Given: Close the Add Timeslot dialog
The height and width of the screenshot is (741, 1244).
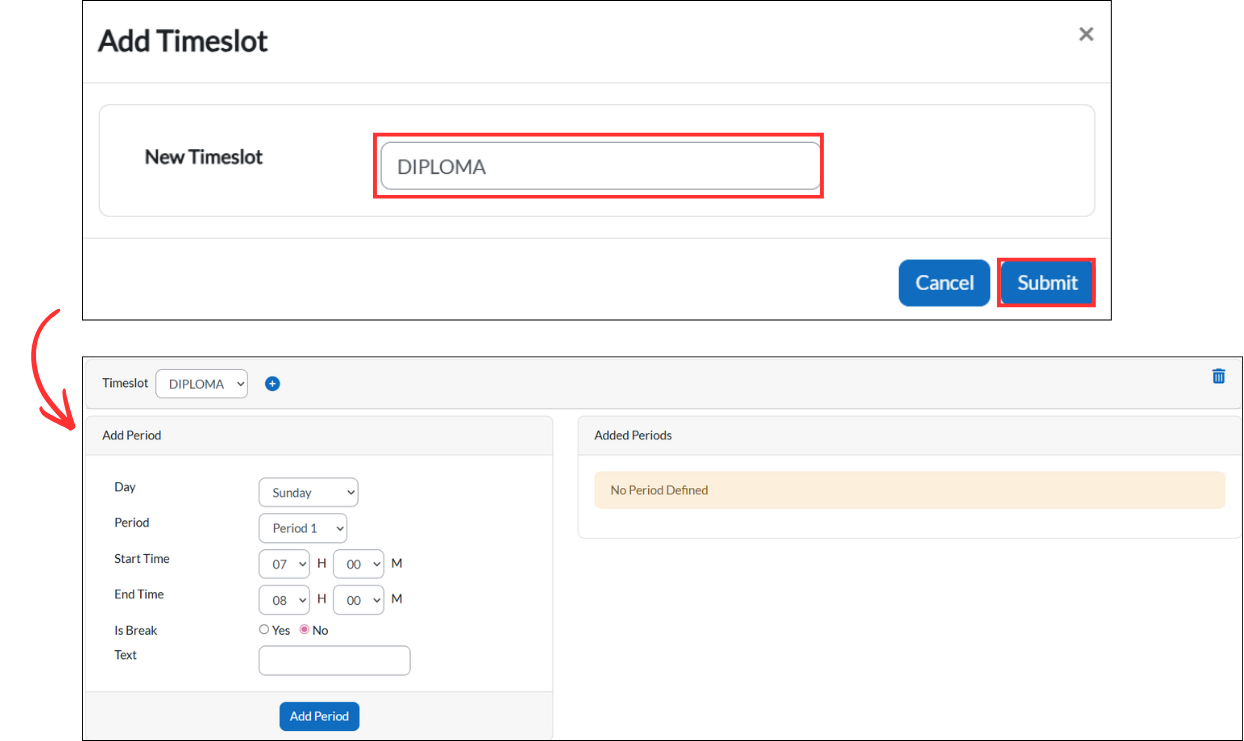Looking at the screenshot, I should click(1086, 34).
